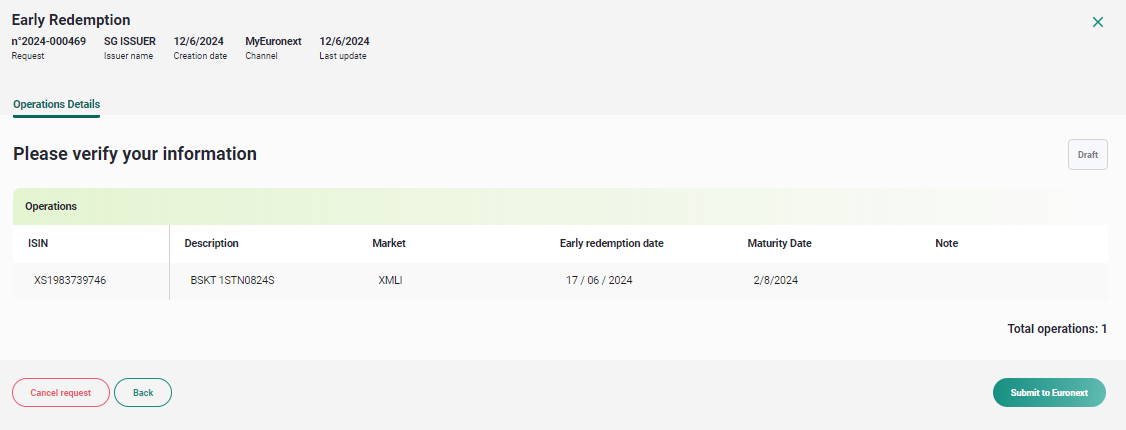Click the Operations section header bar
Screen dimensions: 1126x430
click(x=560, y=206)
